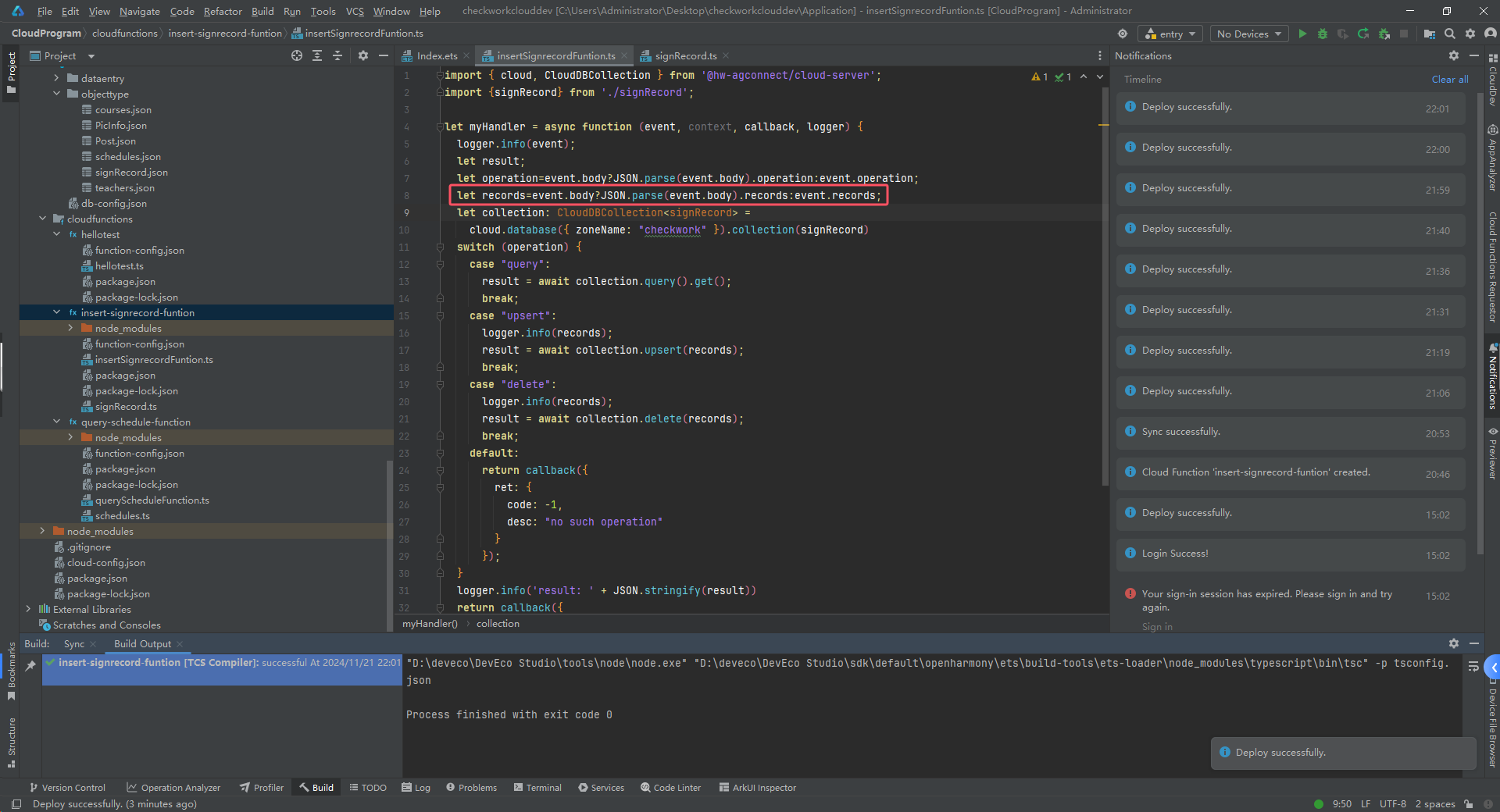Click LF line separator in status bar

point(1366,803)
